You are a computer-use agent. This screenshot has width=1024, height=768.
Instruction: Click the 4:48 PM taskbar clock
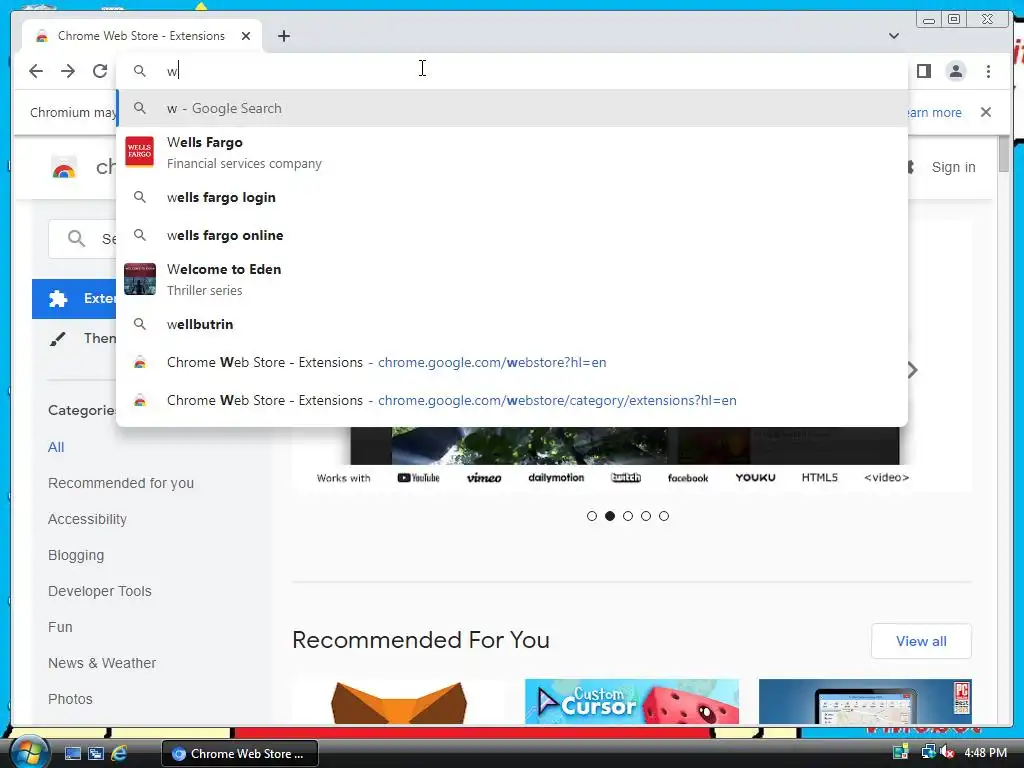coord(985,753)
